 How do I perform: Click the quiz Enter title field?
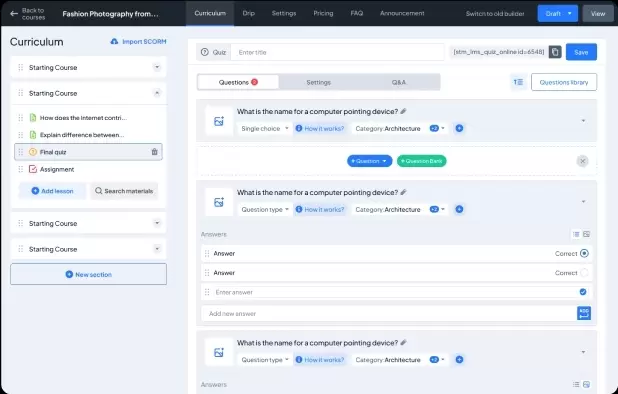tap(337, 52)
